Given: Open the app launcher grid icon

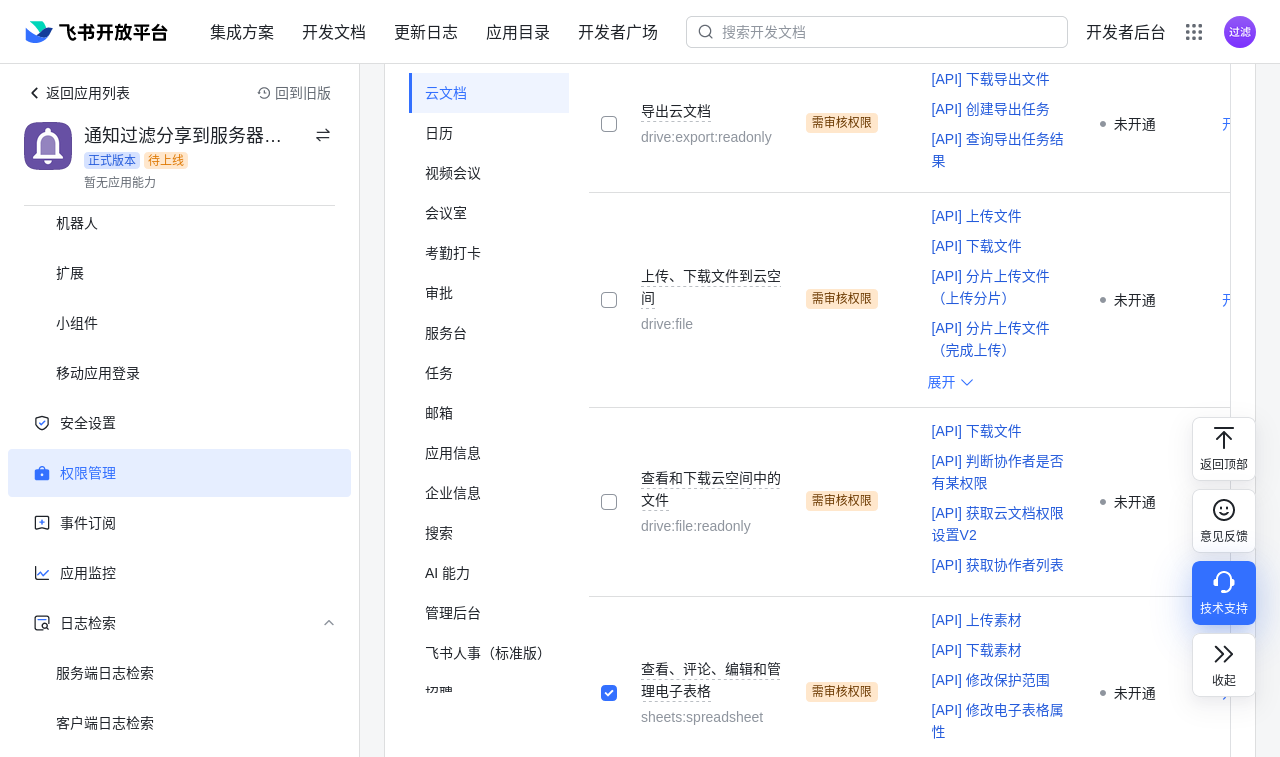Looking at the screenshot, I should pyautogui.click(x=1194, y=32).
